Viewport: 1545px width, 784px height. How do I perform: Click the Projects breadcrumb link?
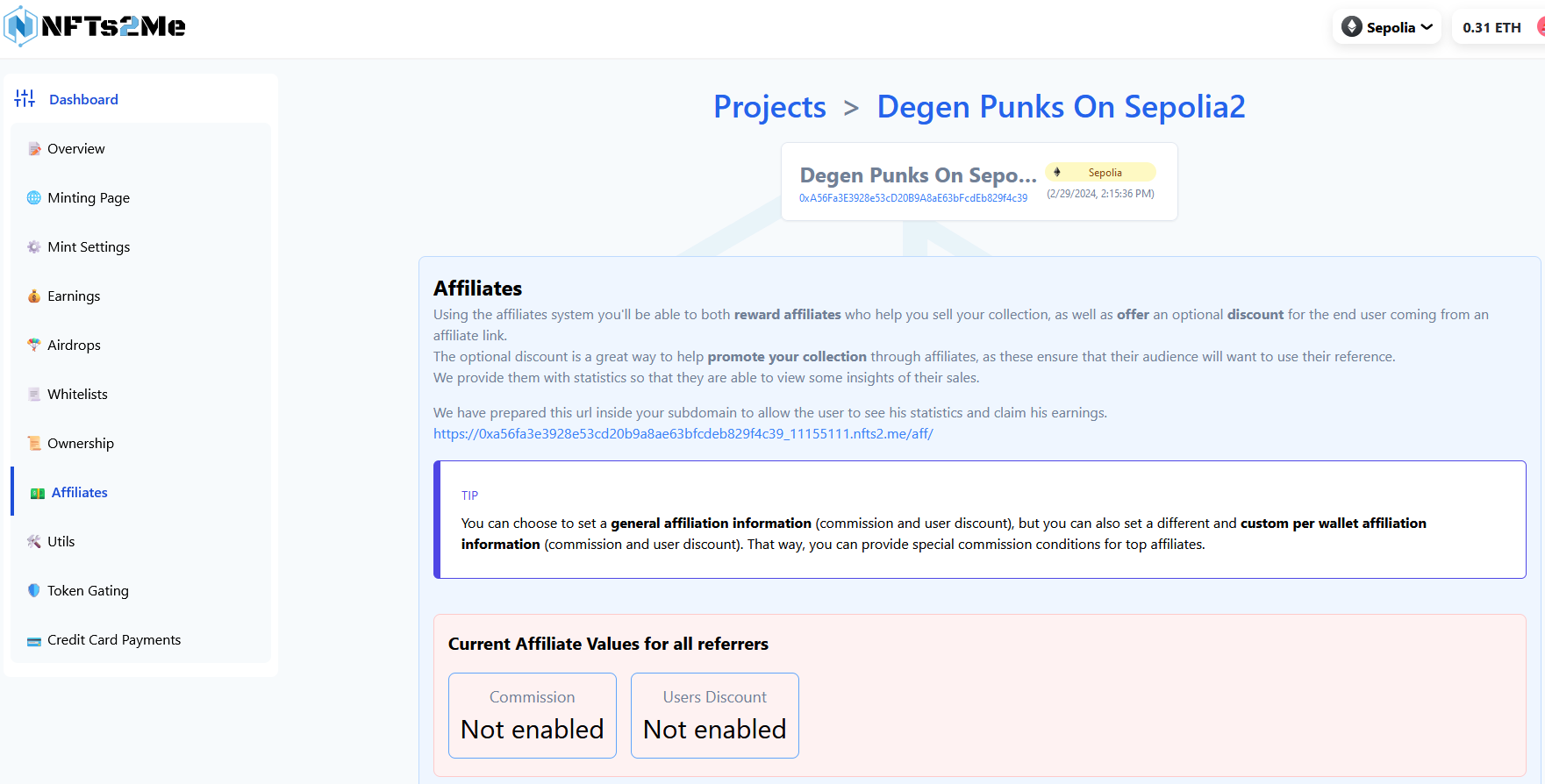(x=769, y=107)
